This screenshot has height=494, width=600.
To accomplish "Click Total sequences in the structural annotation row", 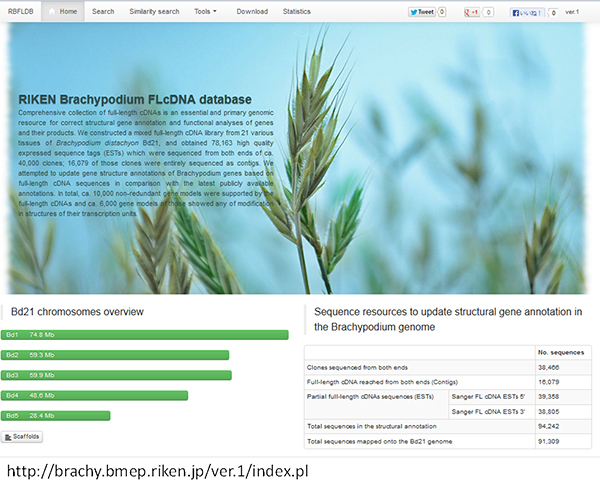I will (x=448, y=426).
